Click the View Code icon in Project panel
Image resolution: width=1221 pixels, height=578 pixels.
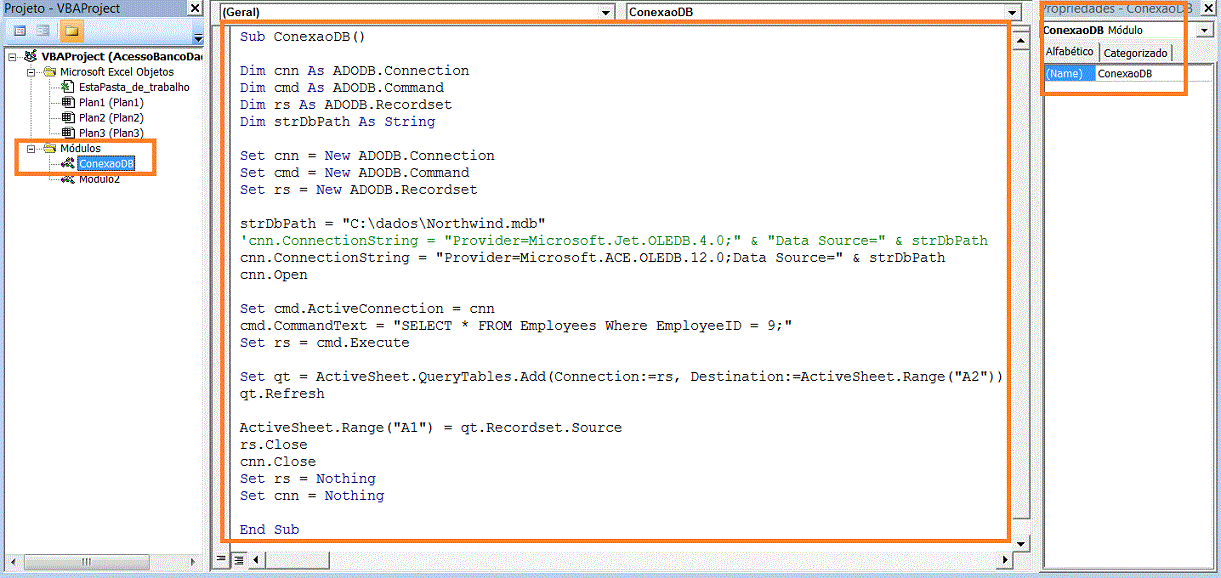click(20, 31)
